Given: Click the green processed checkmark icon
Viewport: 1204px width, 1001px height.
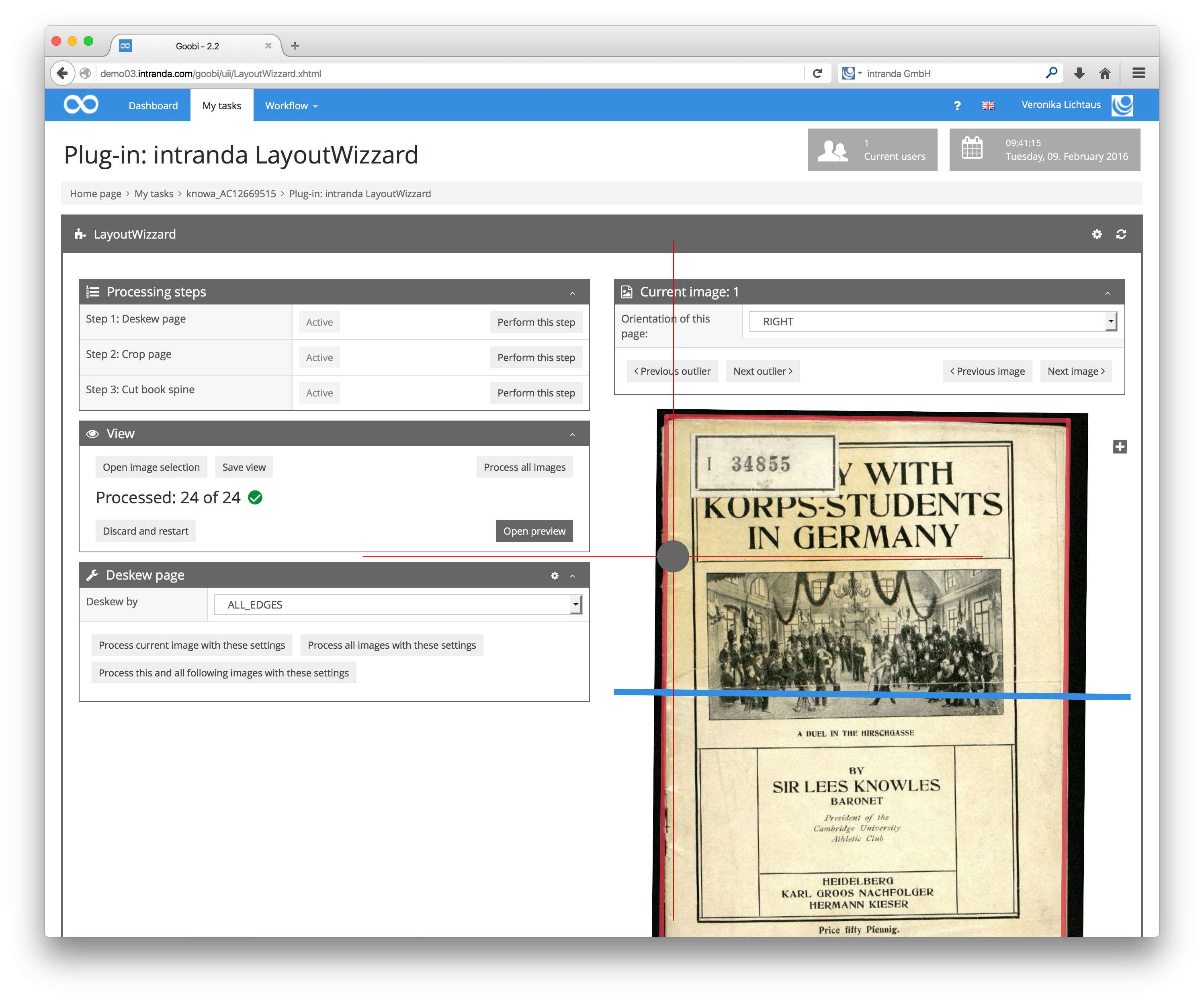Looking at the screenshot, I should 255,498.
